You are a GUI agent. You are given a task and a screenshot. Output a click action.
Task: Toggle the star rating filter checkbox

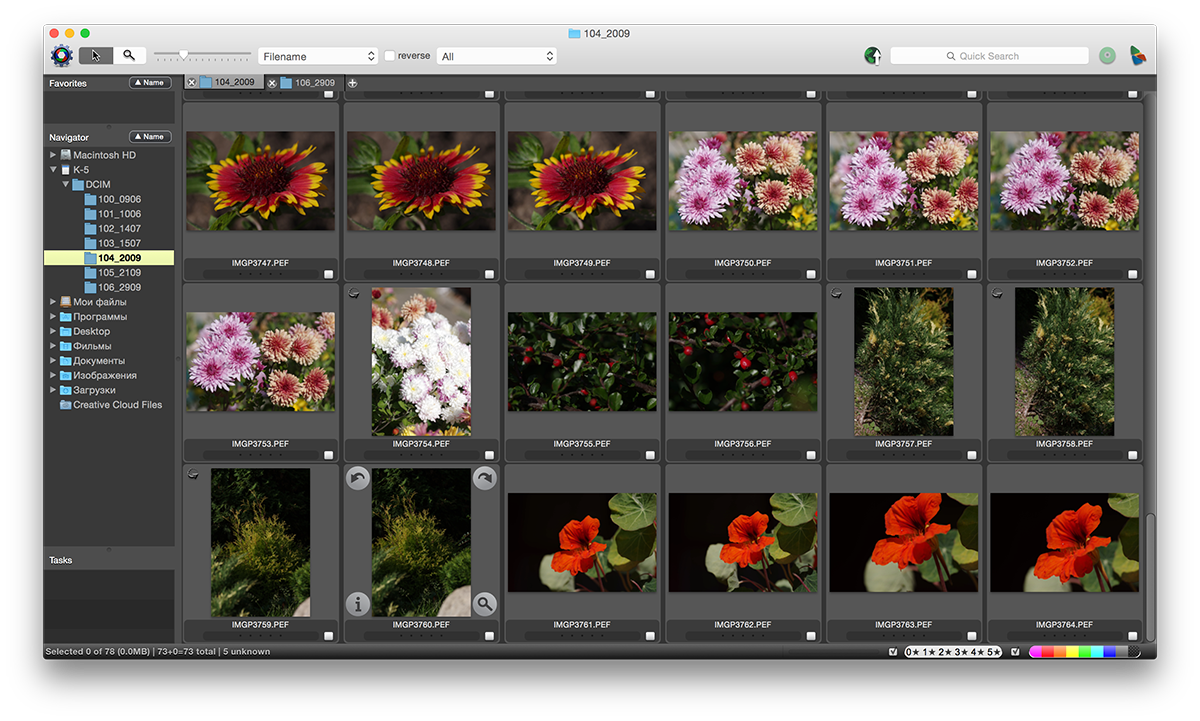pyautogui.click(x=893, y=652)
